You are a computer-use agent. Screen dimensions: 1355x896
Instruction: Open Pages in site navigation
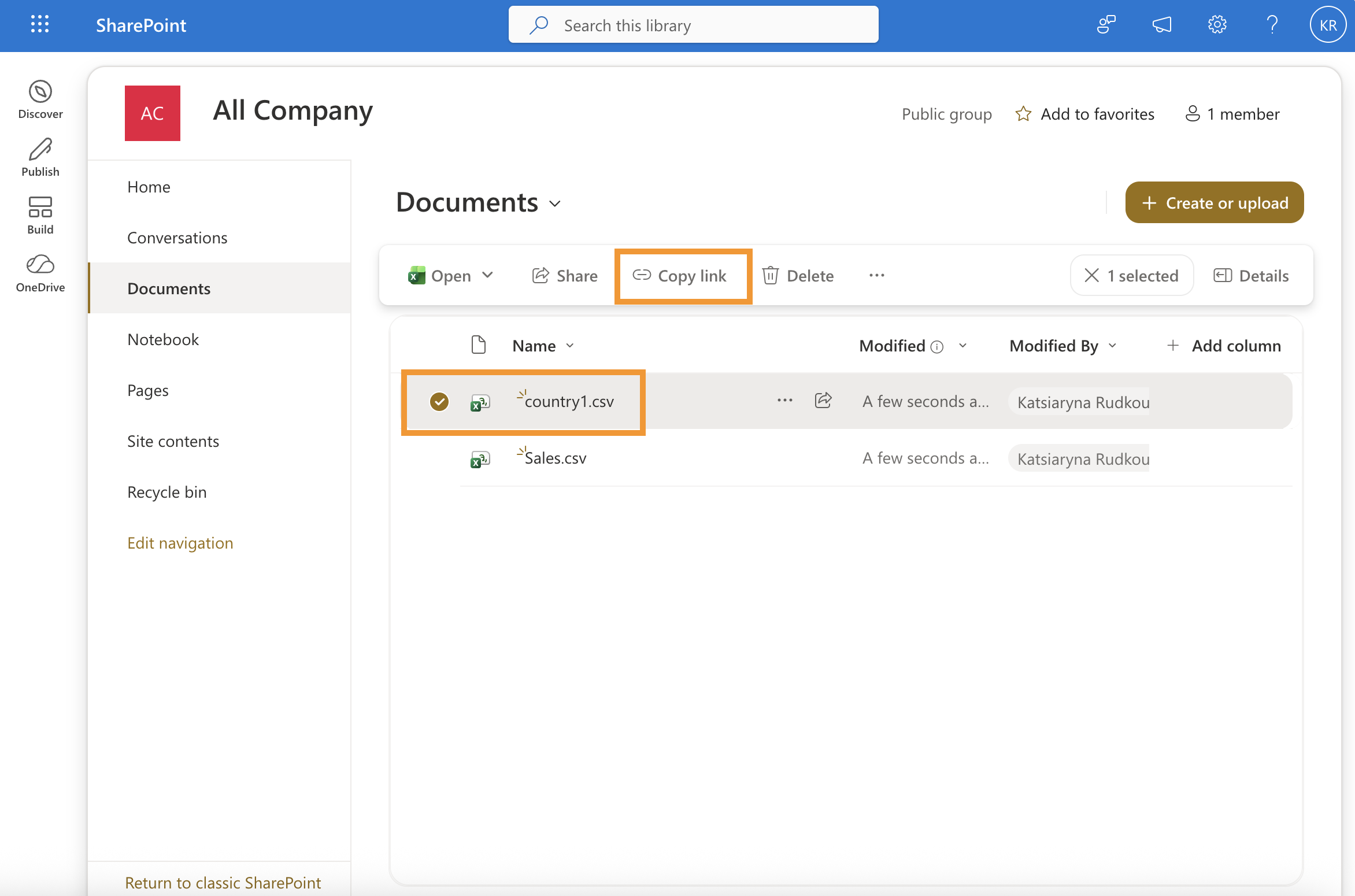pos(148,390)
